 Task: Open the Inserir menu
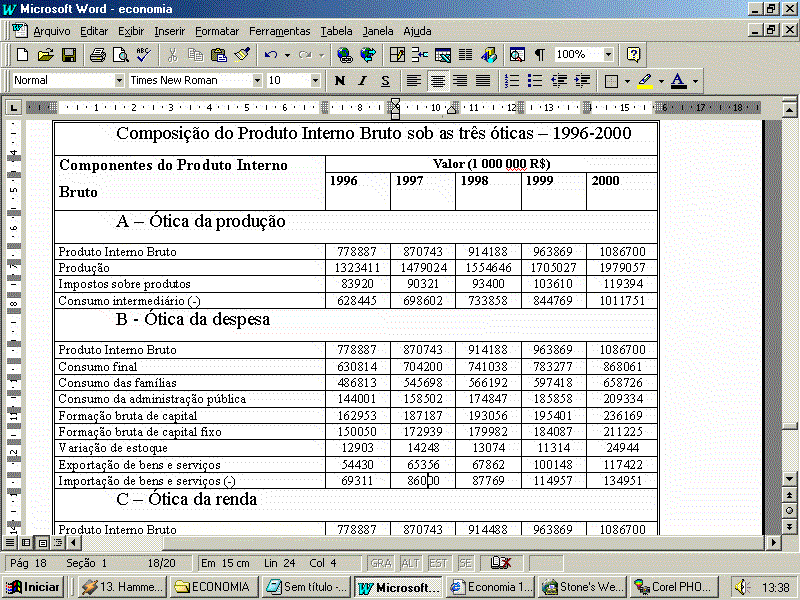[x=169, y=31]
